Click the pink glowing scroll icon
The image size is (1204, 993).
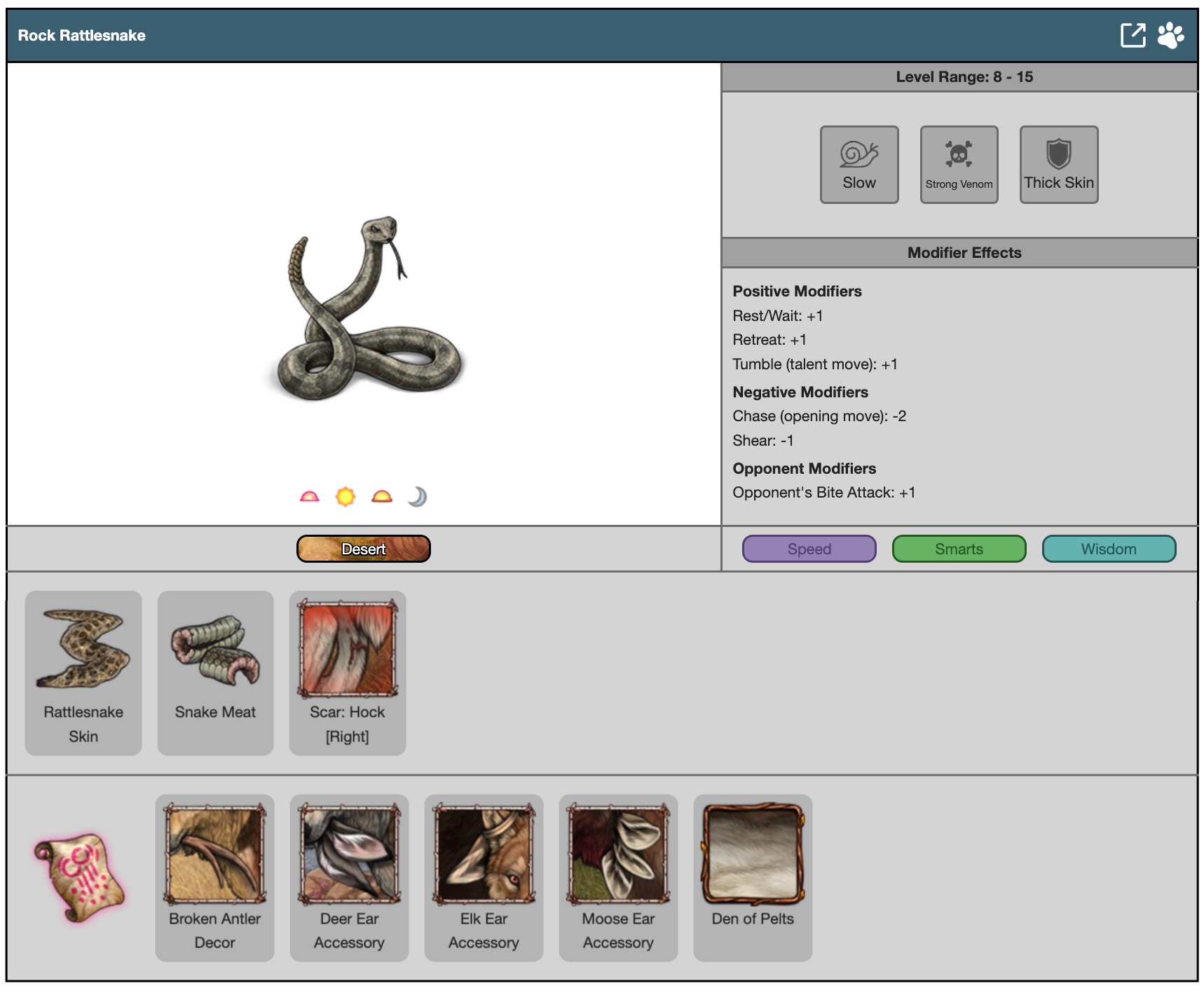coord(80,877)
